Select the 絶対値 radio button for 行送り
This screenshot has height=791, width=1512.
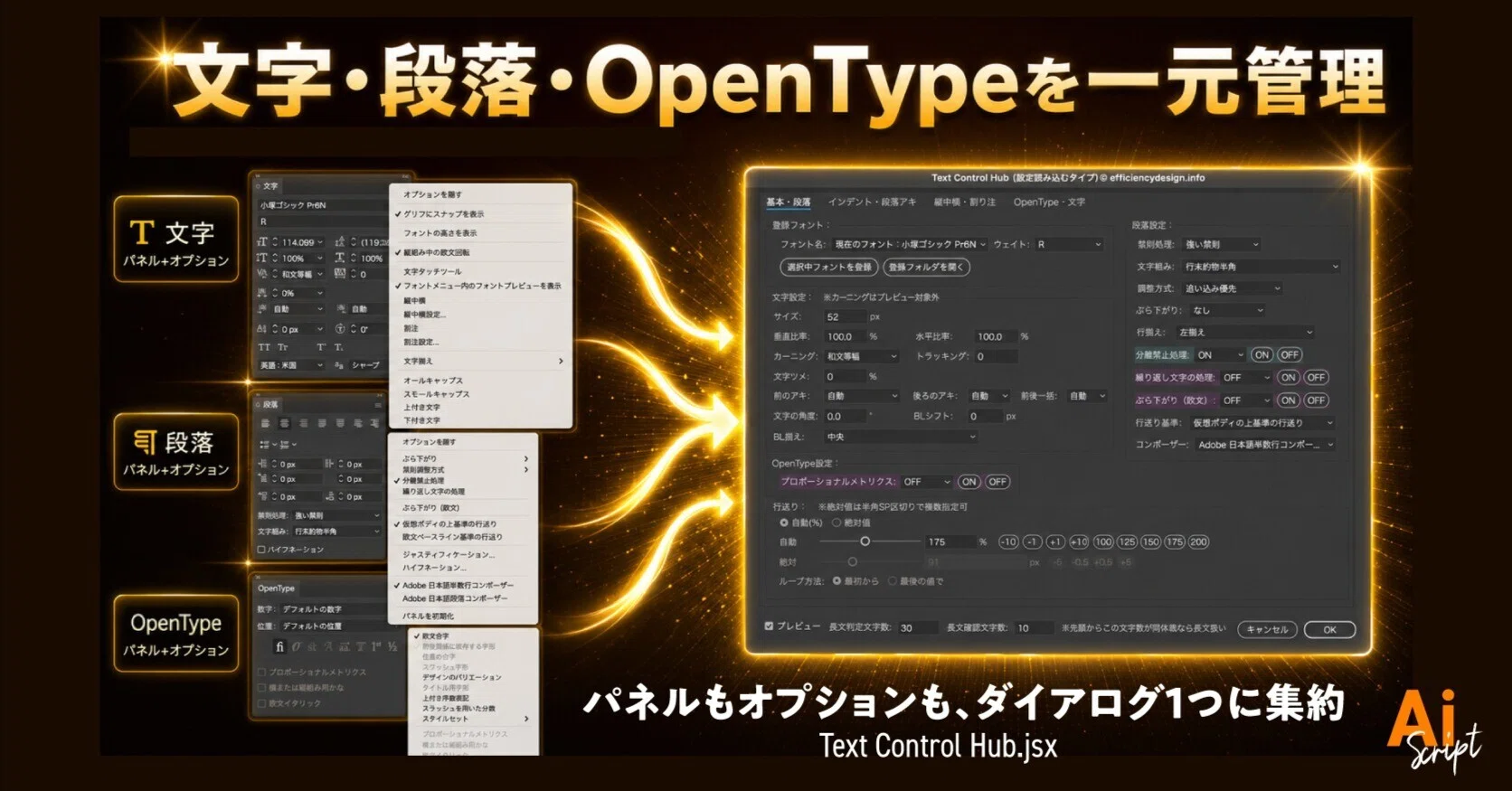(x=836, y=523)
